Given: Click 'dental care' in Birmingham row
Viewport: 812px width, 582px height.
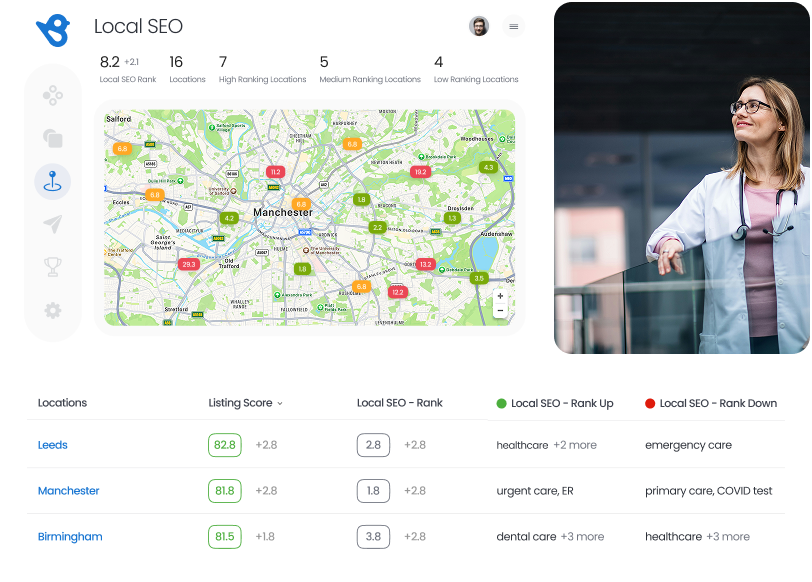Looking at the screenshot, I should pyautogui.click(x=526, y=536).
